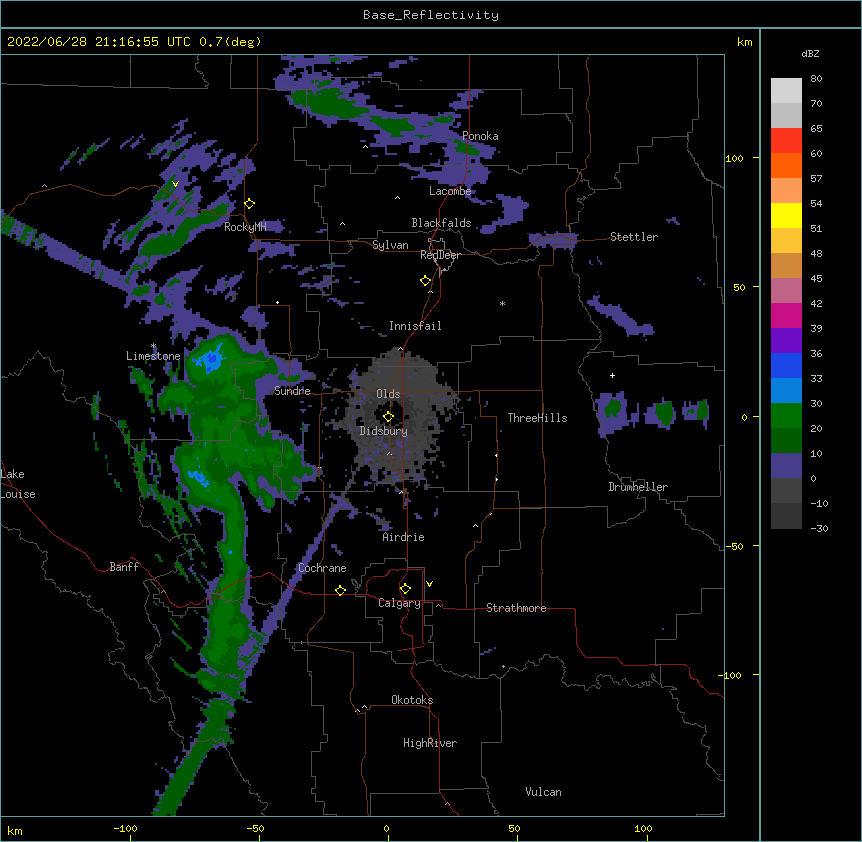Image resolution: width=862 pixels, height=842 pixels.
Task: Pick the gold 48-51 dBZ legend swatch
Action: click(x=786, y=241)
